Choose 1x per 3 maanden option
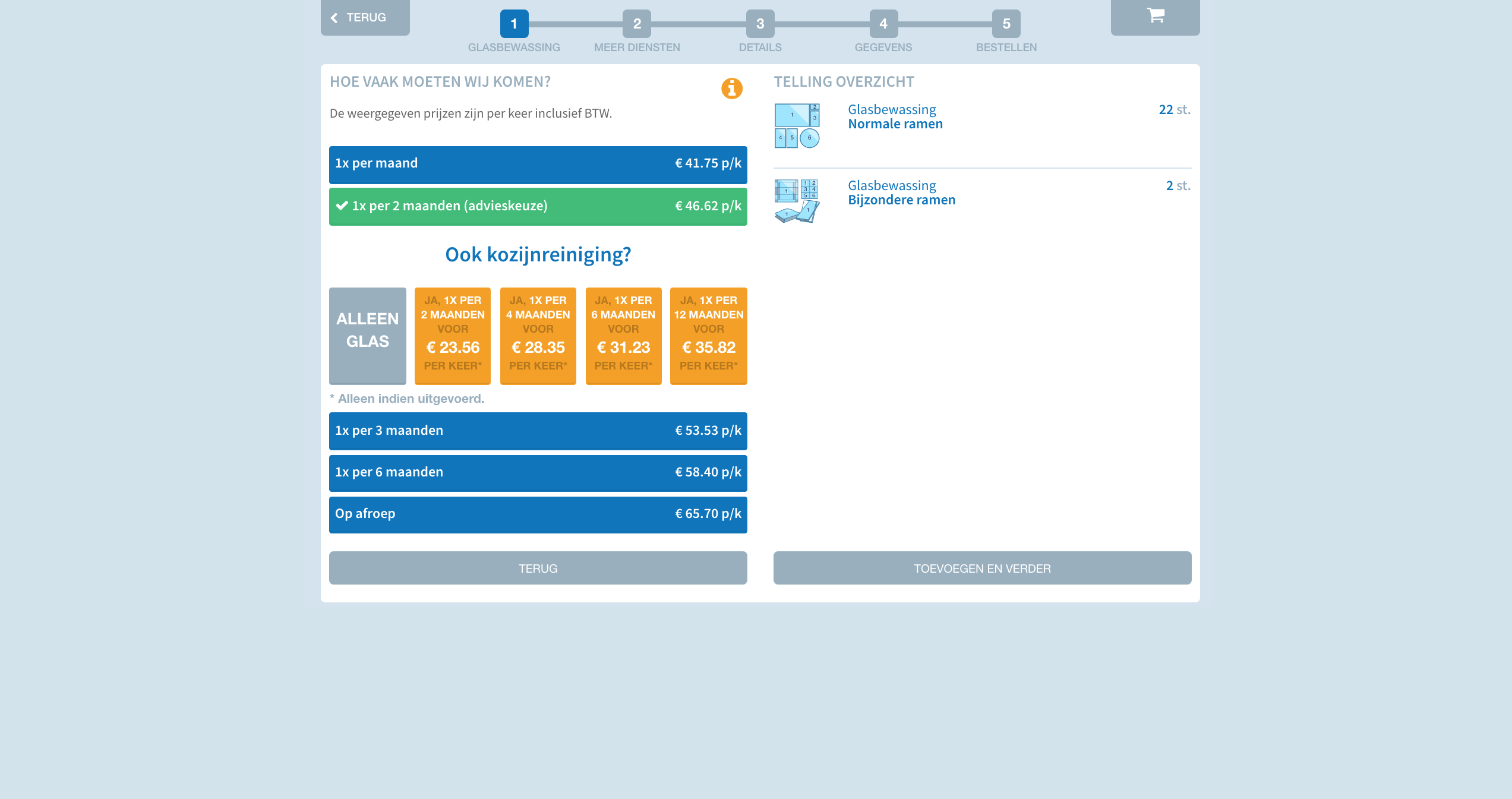Screen dimensions: 1512x799 pos(538,431)
